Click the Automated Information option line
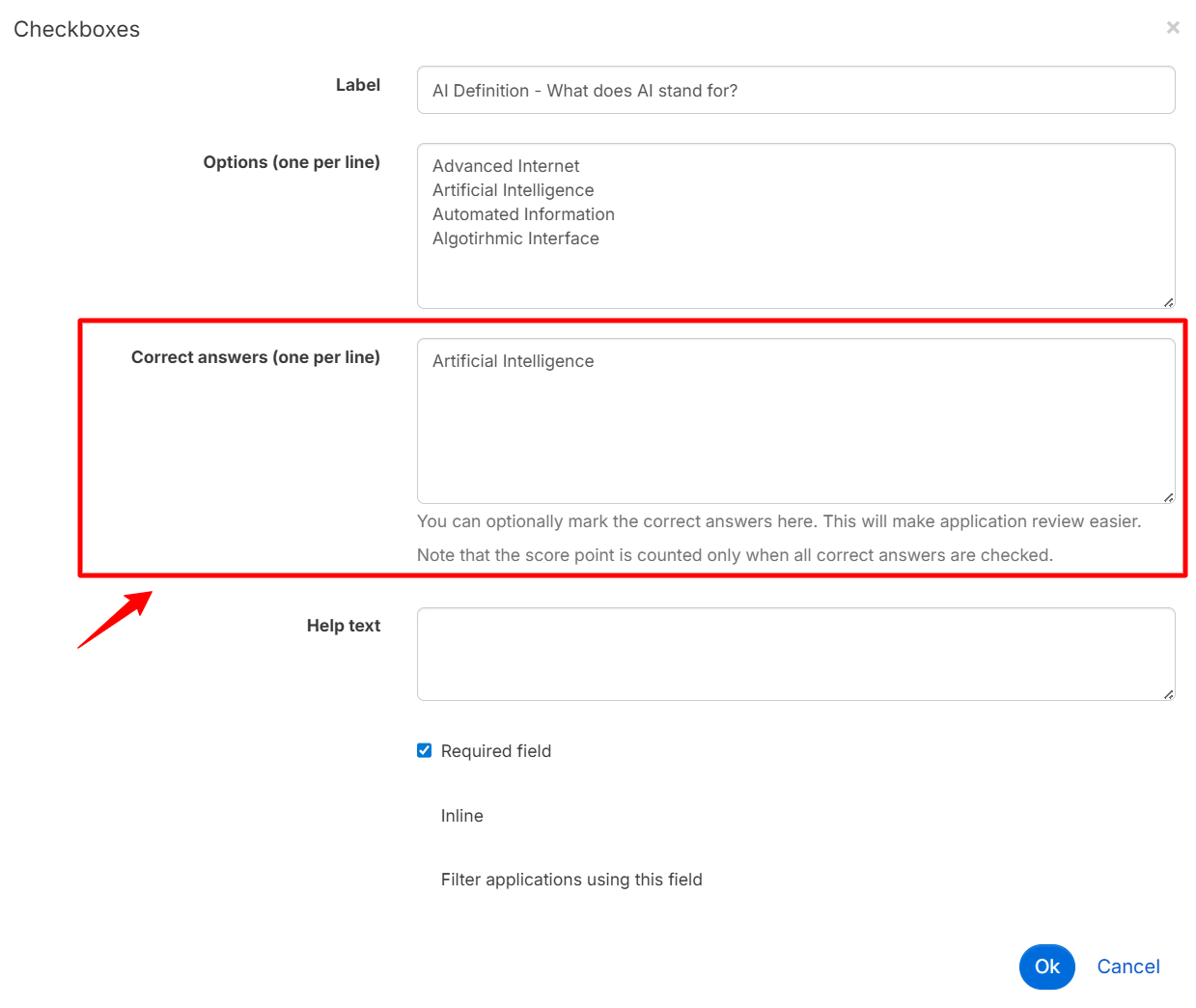This screenshot has height=1008, width=1196. point(523,214)
